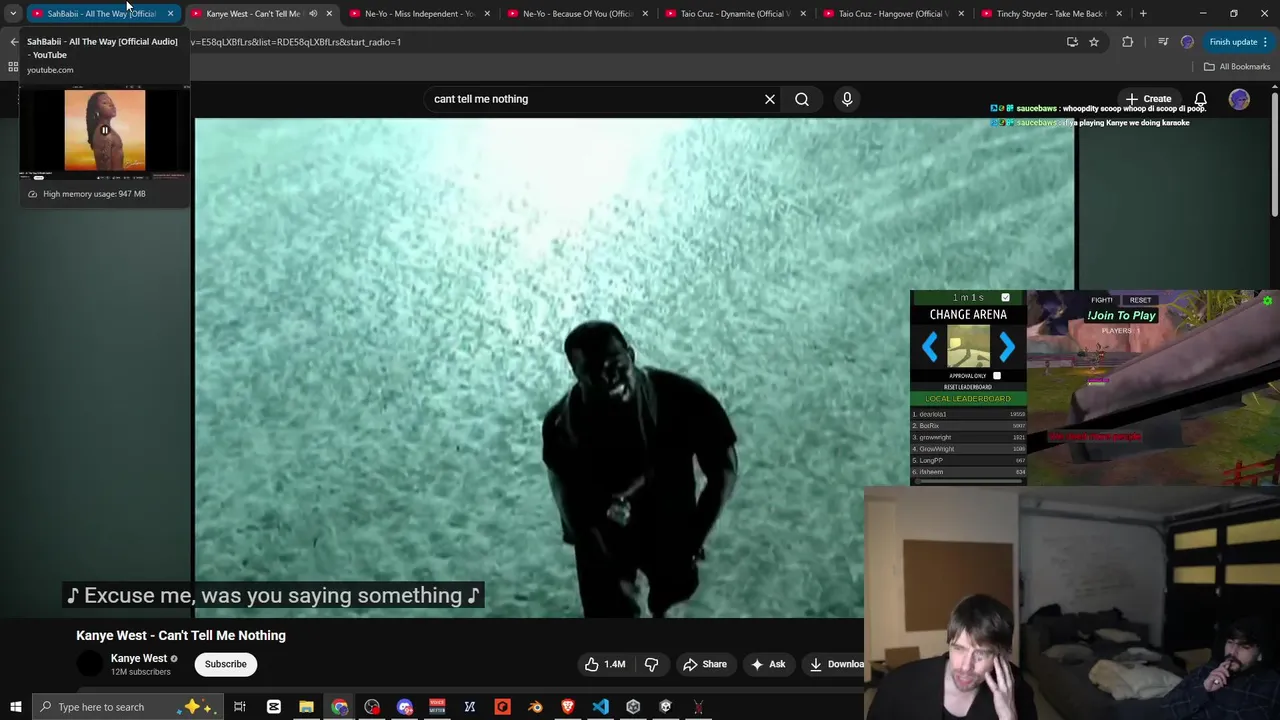
Task: Close the SahBabii tab
Action: pos(170,13)
